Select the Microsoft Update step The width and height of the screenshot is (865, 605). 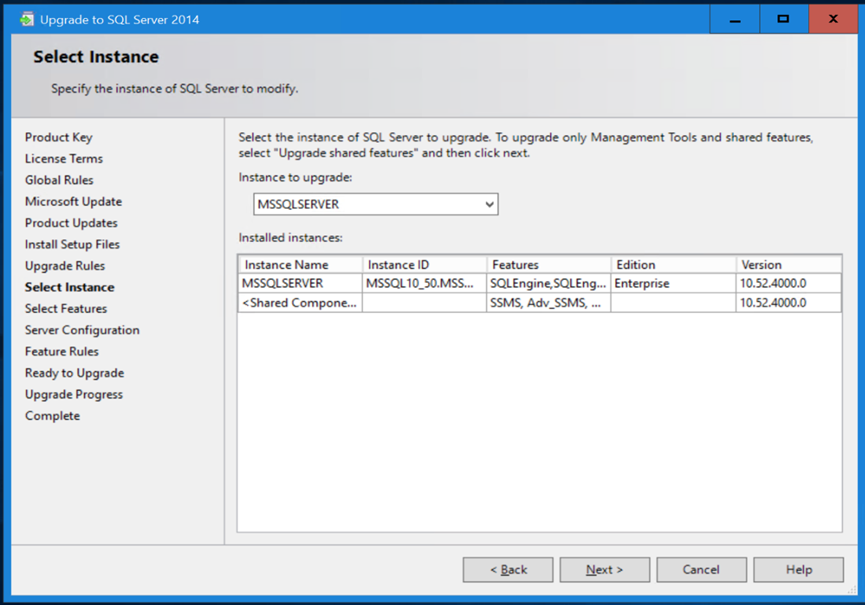click(73, 202)
